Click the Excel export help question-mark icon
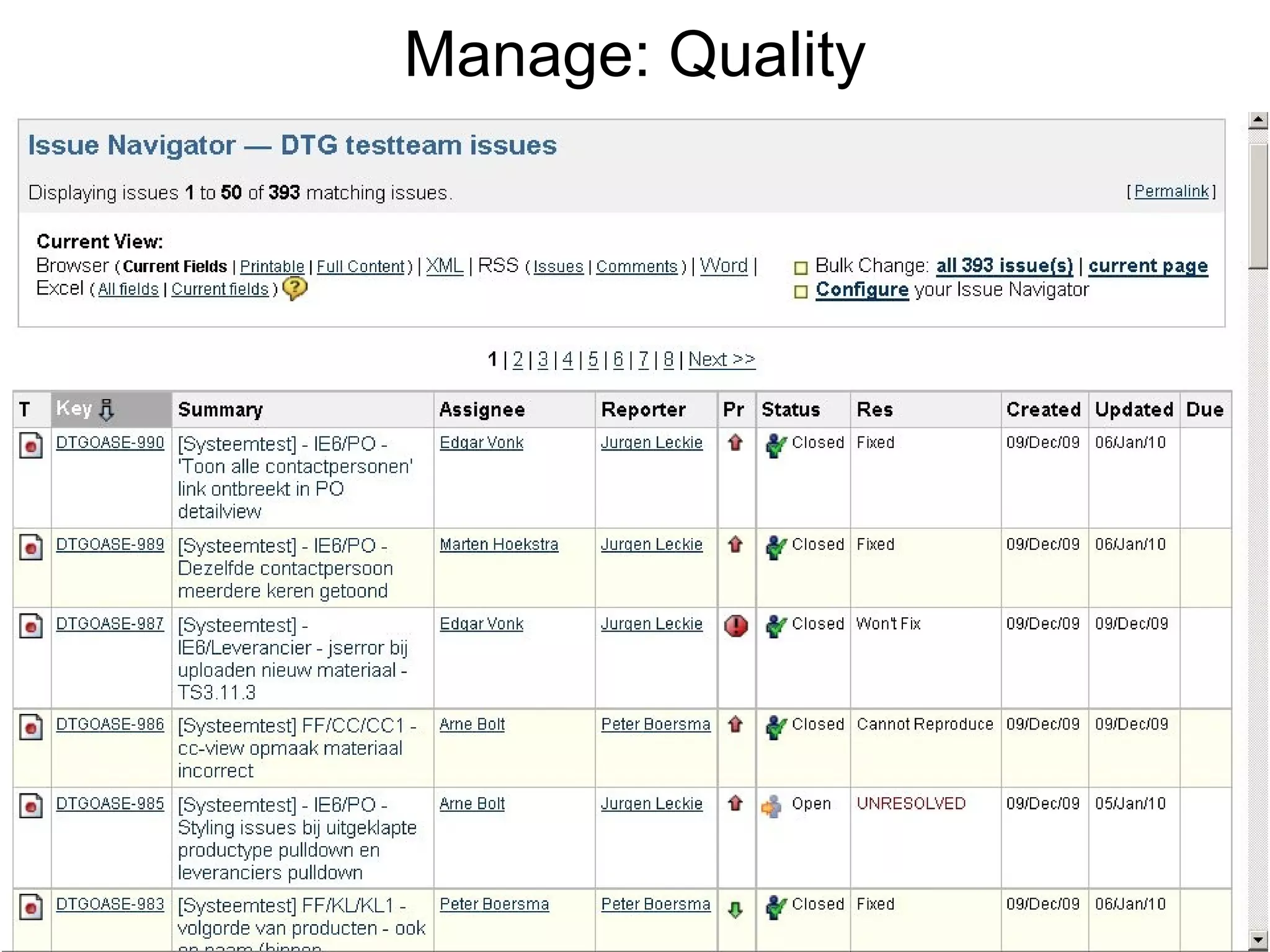 [x=295, y=288]
